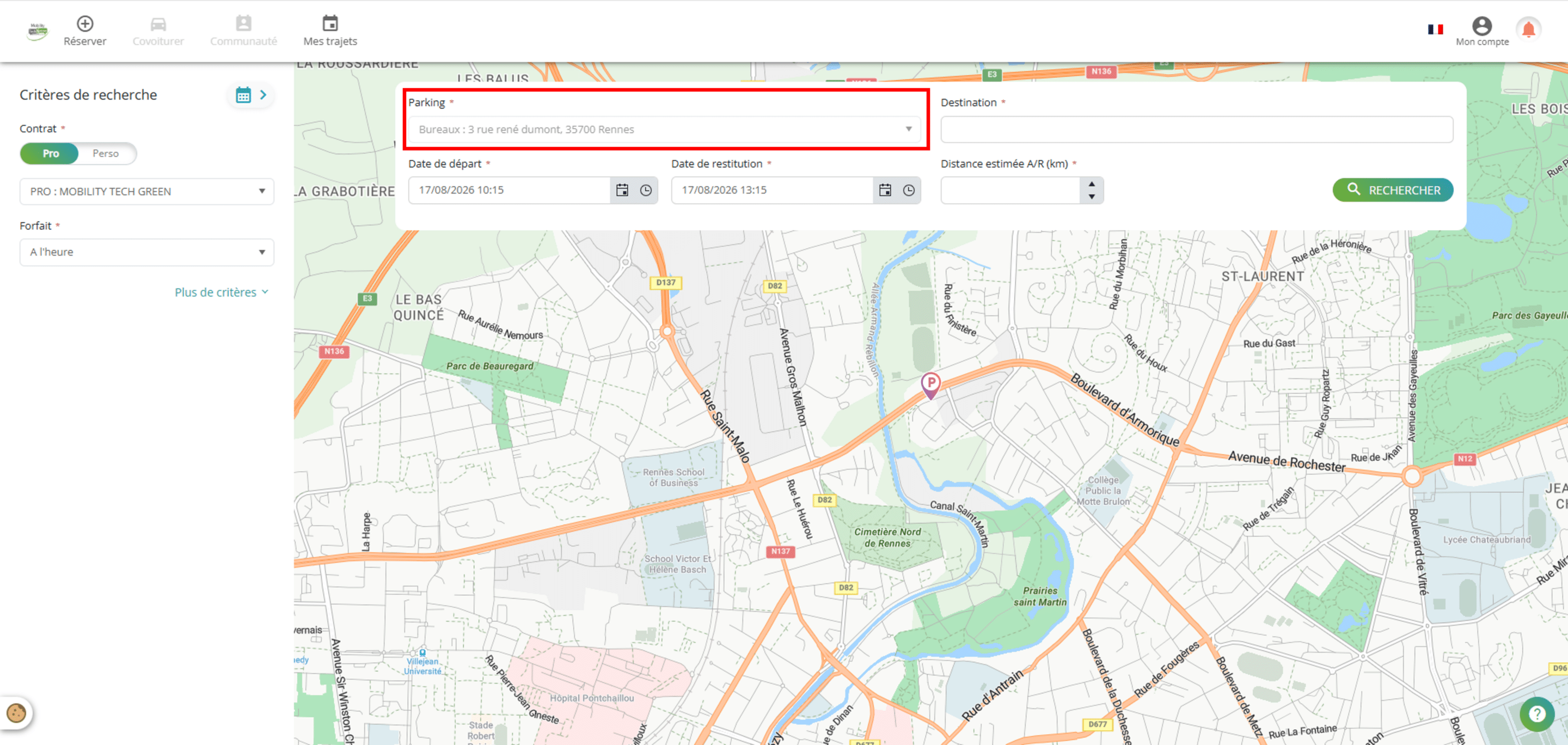
Task: Open the Réserver menu item
Action: 84,31
